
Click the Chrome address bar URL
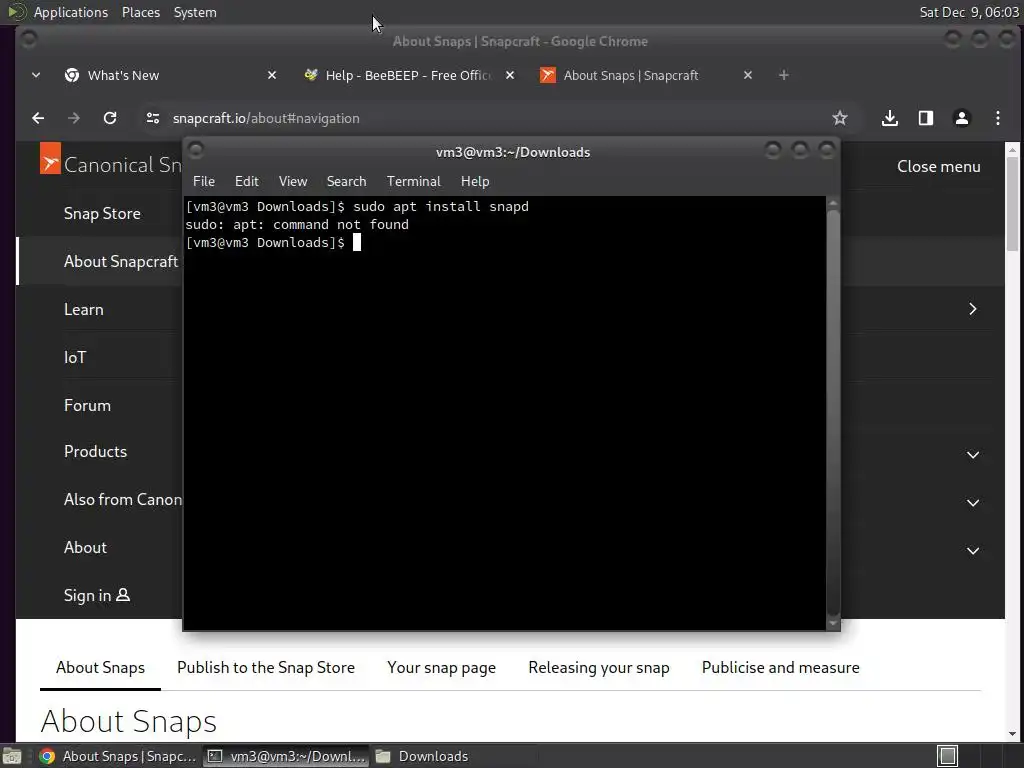pos(266,118)
